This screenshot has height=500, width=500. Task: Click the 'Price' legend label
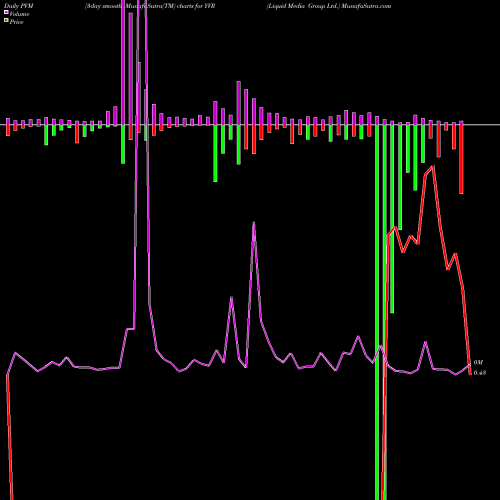(16, 22)
